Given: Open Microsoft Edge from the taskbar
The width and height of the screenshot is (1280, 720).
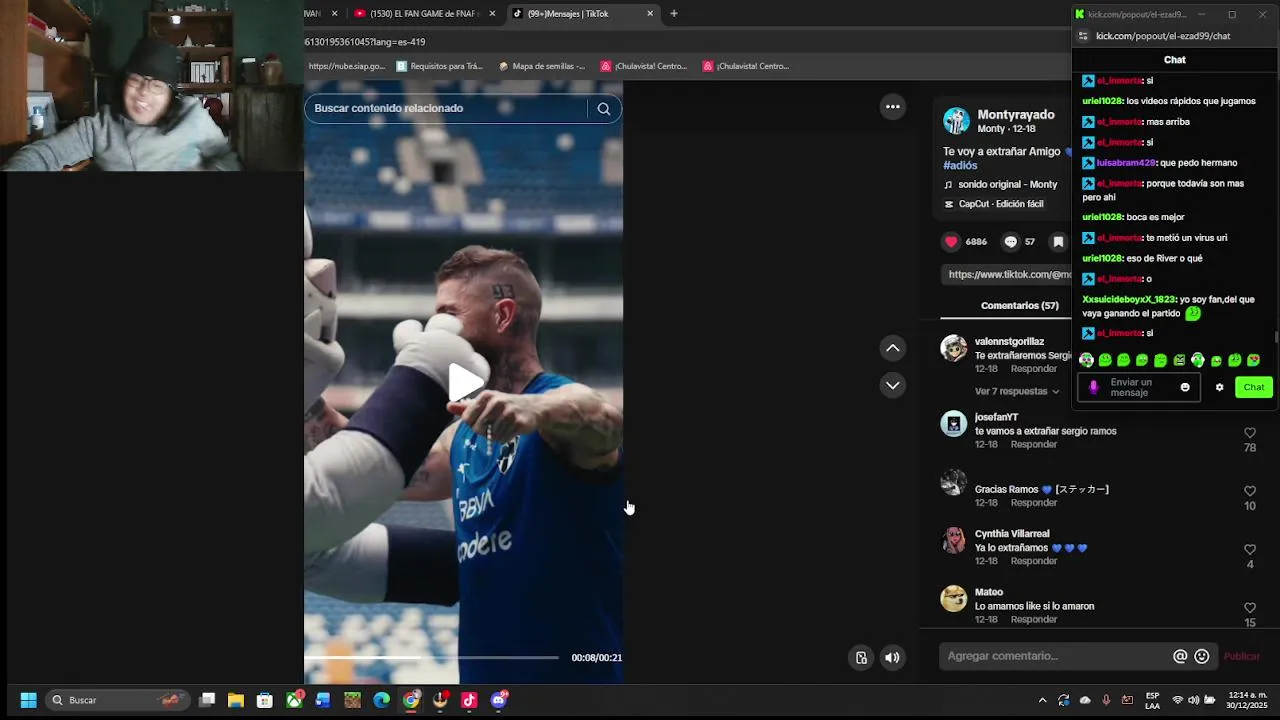Looking at the screenshot, I should [x=381, y=700].
